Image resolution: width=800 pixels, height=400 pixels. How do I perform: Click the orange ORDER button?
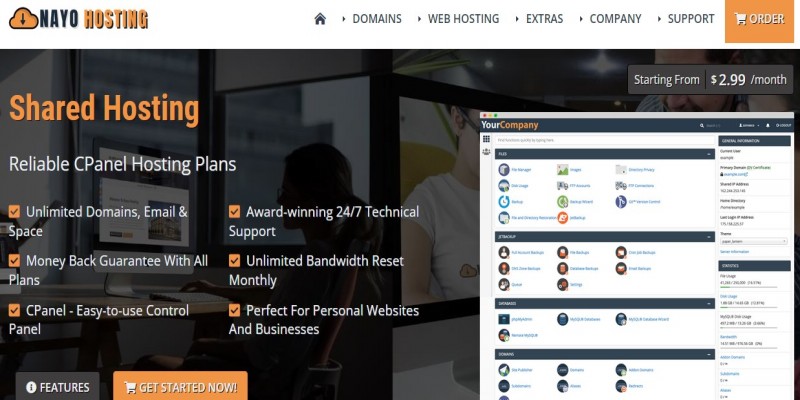tap(759, 19)
